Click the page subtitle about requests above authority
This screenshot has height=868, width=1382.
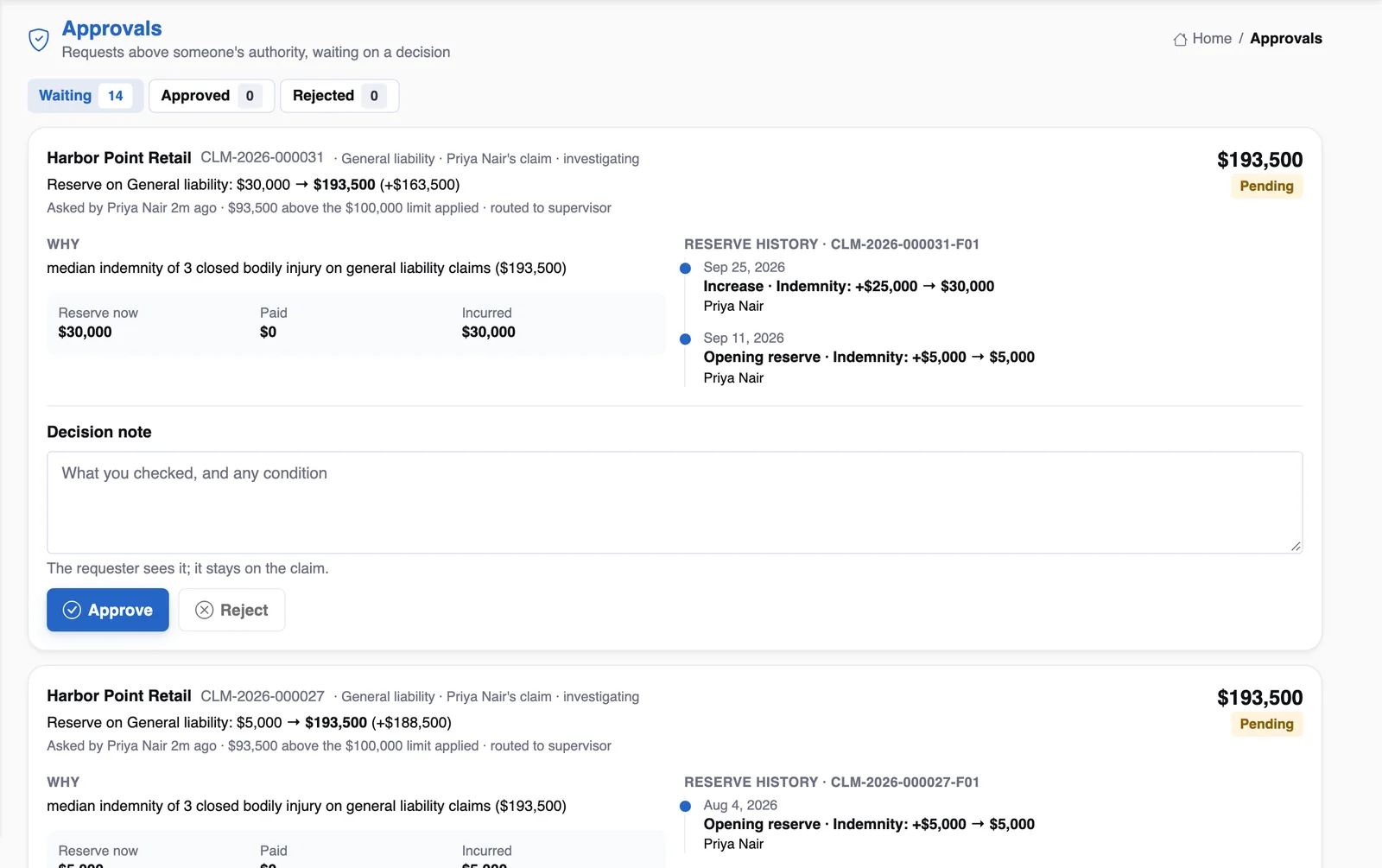pos(256,53)
